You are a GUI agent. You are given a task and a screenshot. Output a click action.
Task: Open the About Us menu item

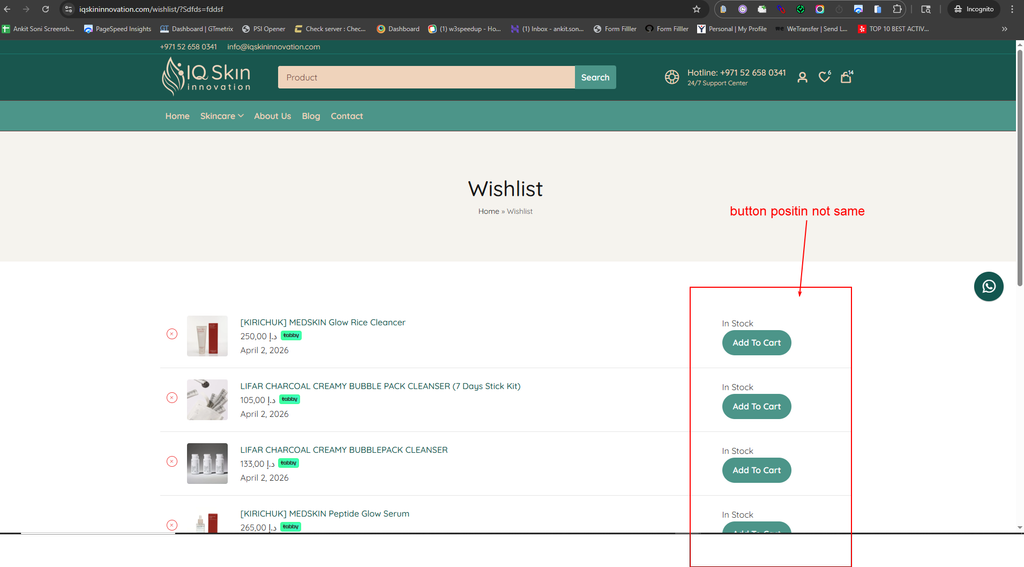(x=272, y=116)
